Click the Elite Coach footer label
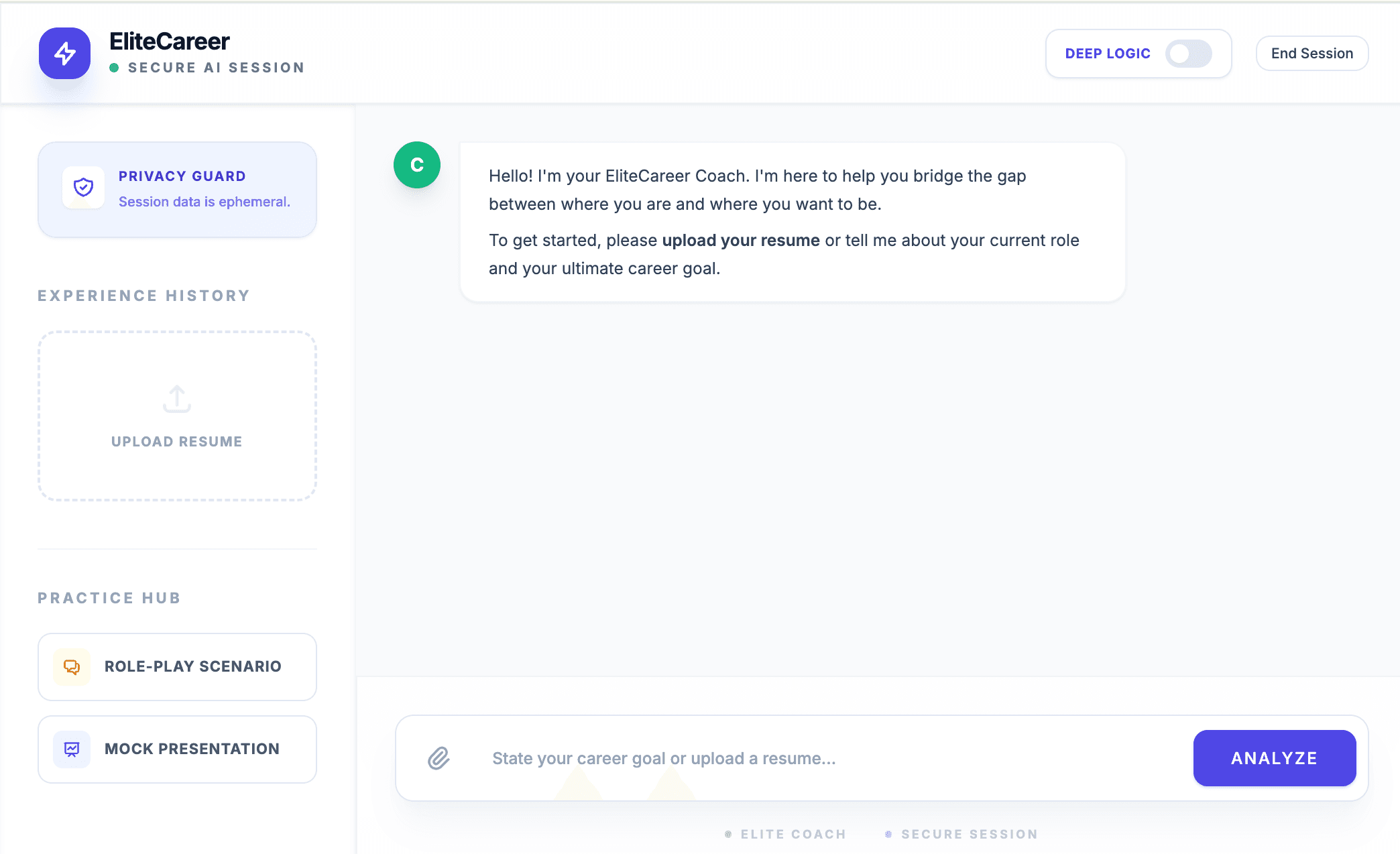This screenshot has height=854, width=1400. [x=793, y=834]
